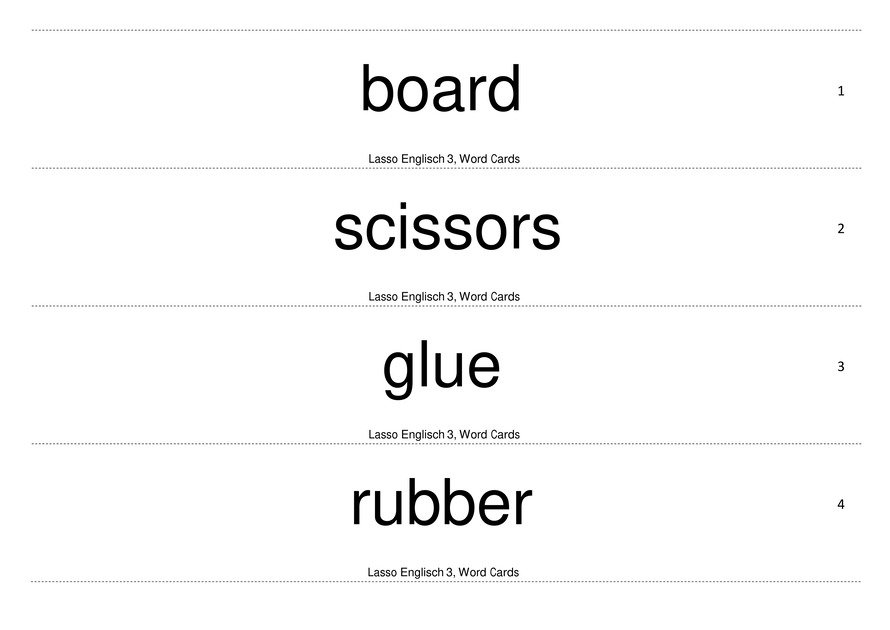This screenshot has height=630, width=890.
Task: Click the Lasso Englisch caption under "glue"
Action: point(444,435)
